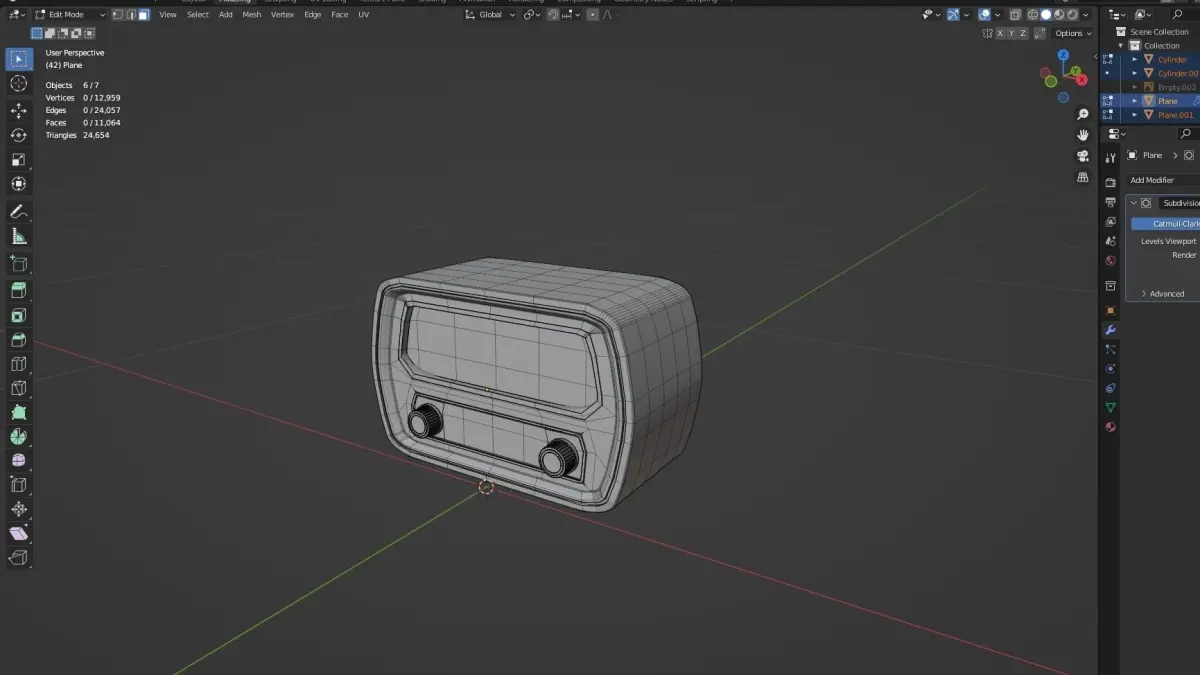The image size is (1200, 675).
Task: Select the Edge Slide tool
Action: [18, 485]
